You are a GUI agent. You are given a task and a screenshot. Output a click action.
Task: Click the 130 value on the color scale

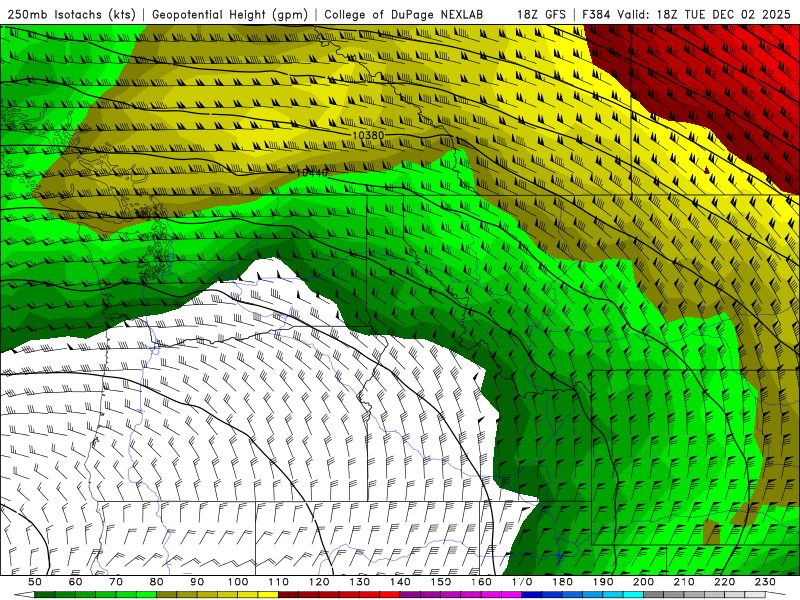tap(360, 582)
